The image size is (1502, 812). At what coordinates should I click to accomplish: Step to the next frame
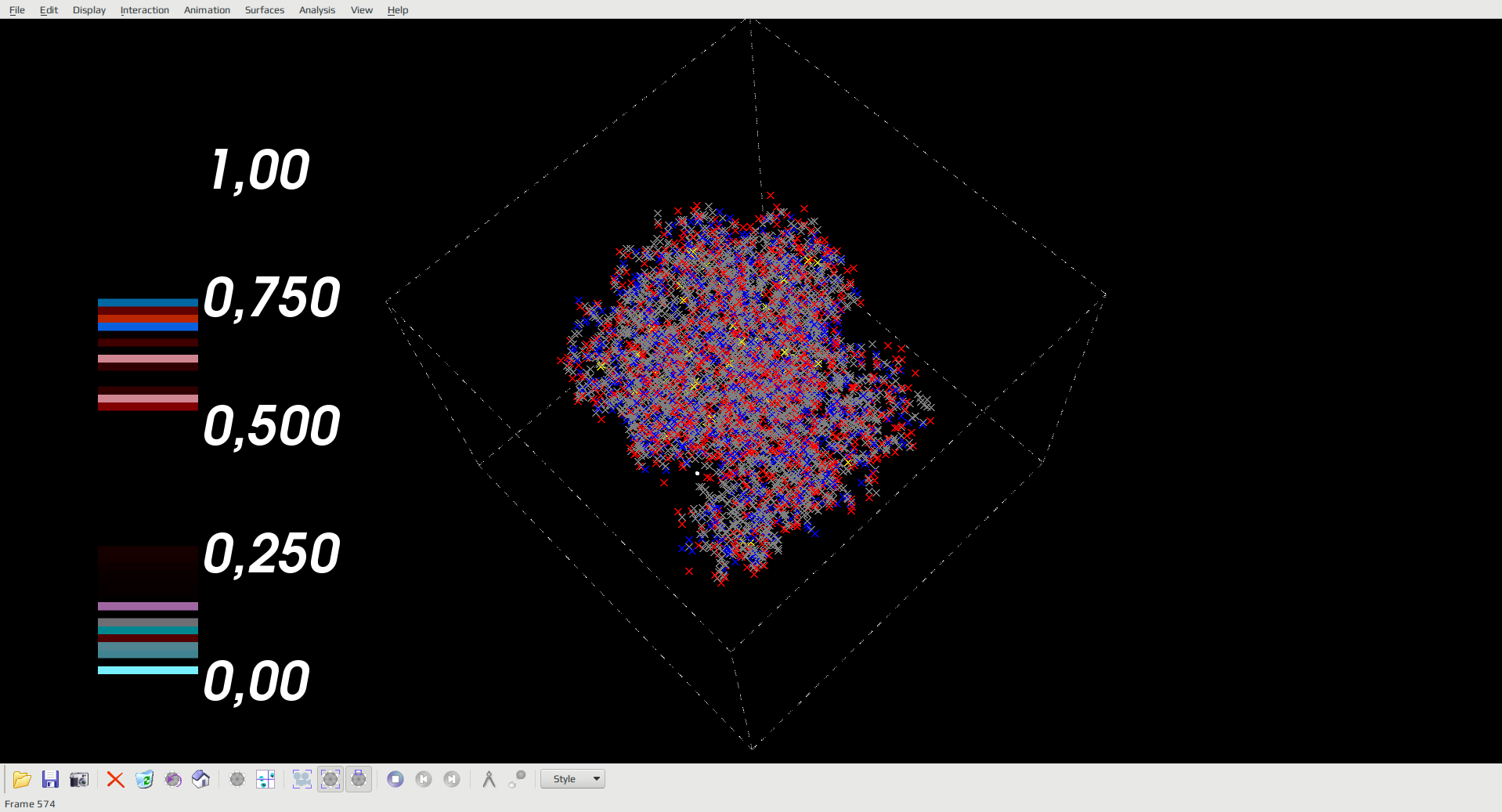point(452,779)
